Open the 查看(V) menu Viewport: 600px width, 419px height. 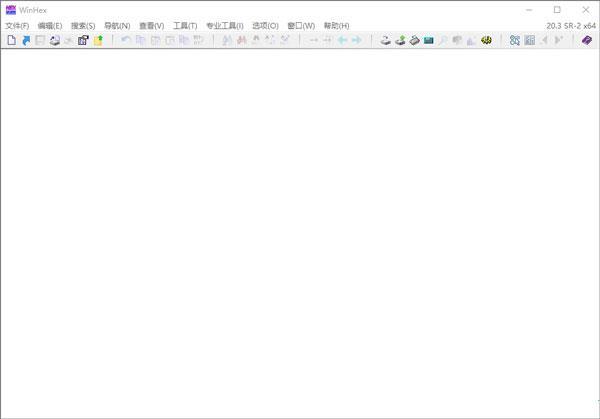click(151, 25)
